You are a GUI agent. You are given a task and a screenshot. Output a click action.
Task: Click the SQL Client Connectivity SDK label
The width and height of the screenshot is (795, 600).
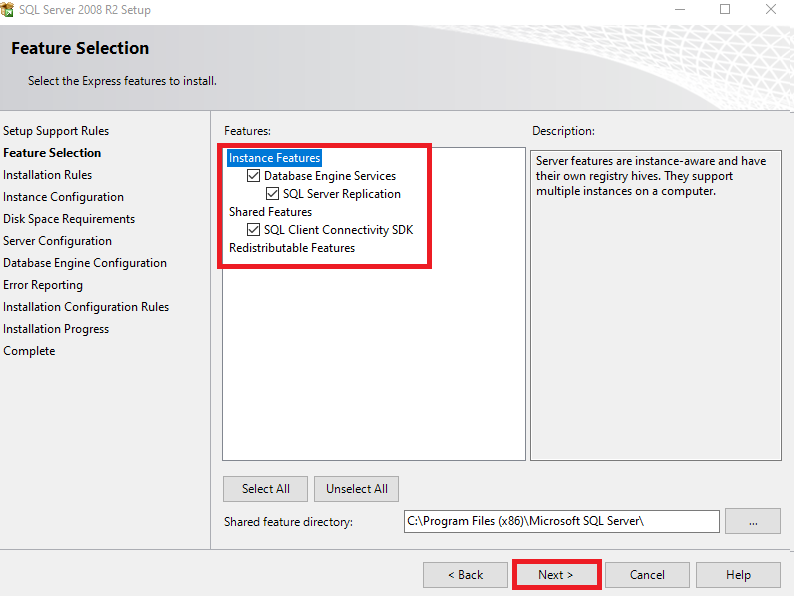coord(339,230)
